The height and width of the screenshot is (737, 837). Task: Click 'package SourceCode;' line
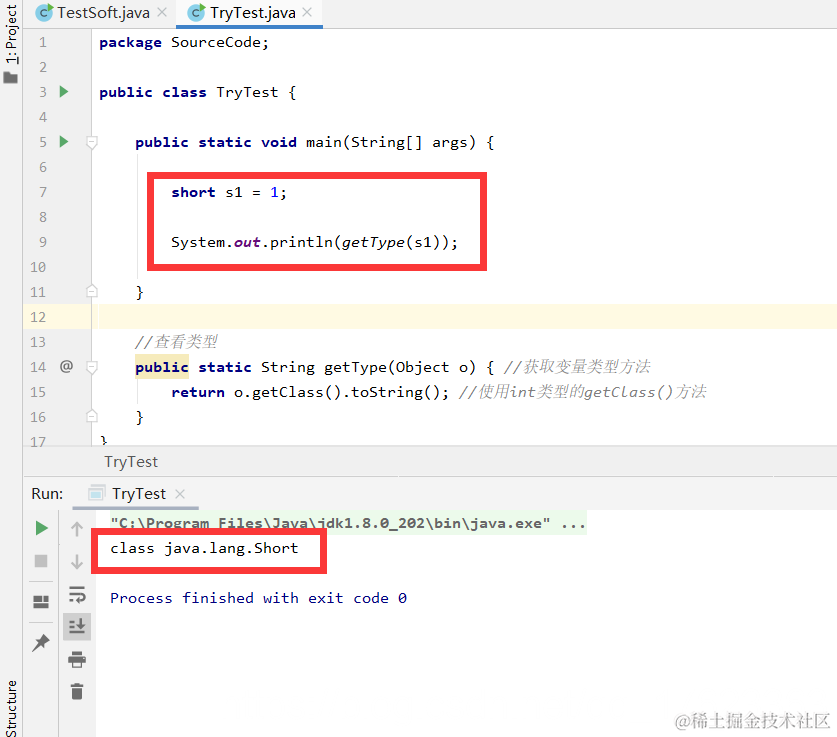point(184,42)
